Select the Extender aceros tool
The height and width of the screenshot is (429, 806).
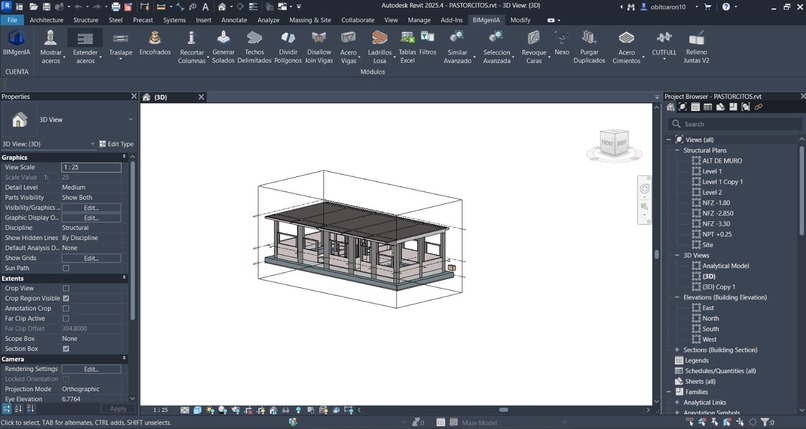click(85, 46)
